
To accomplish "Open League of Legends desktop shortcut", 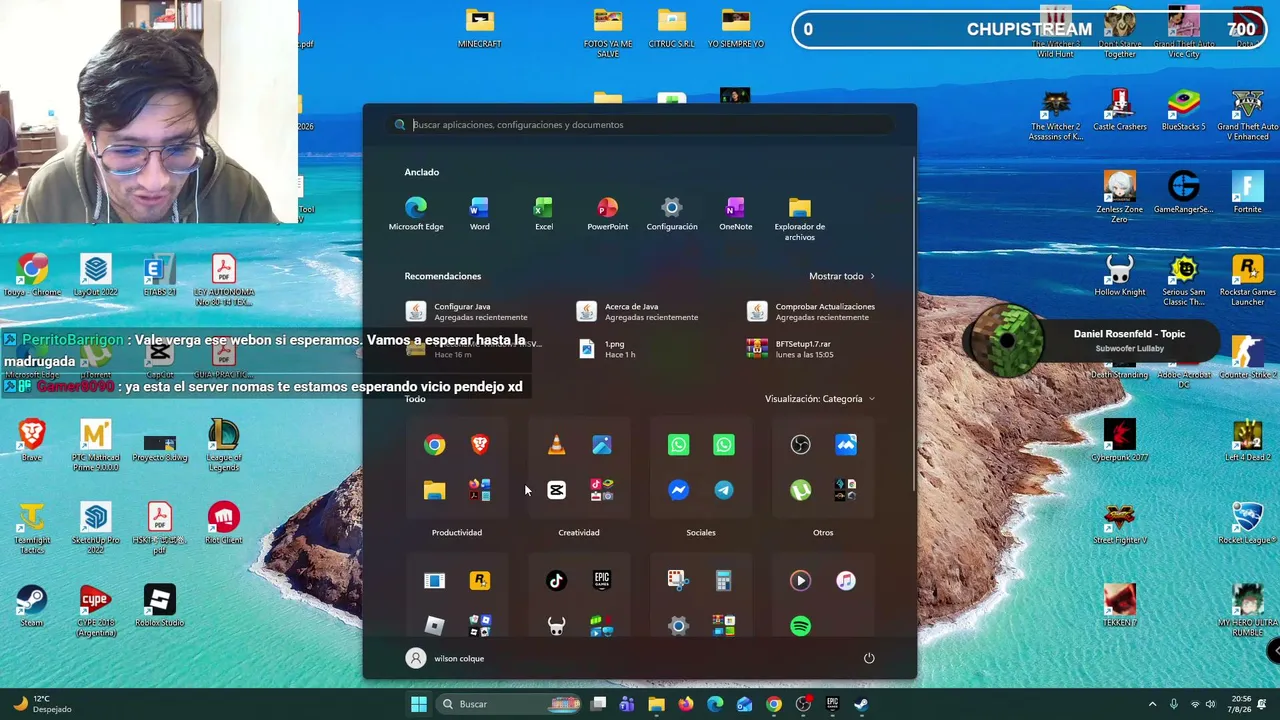I will point(224,445).
